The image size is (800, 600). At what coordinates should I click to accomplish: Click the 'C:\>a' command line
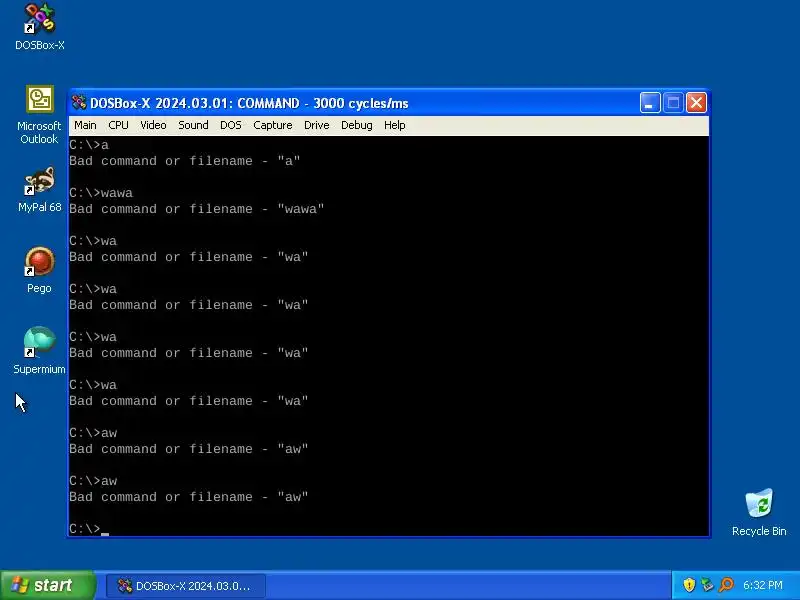tap(89, 145)
